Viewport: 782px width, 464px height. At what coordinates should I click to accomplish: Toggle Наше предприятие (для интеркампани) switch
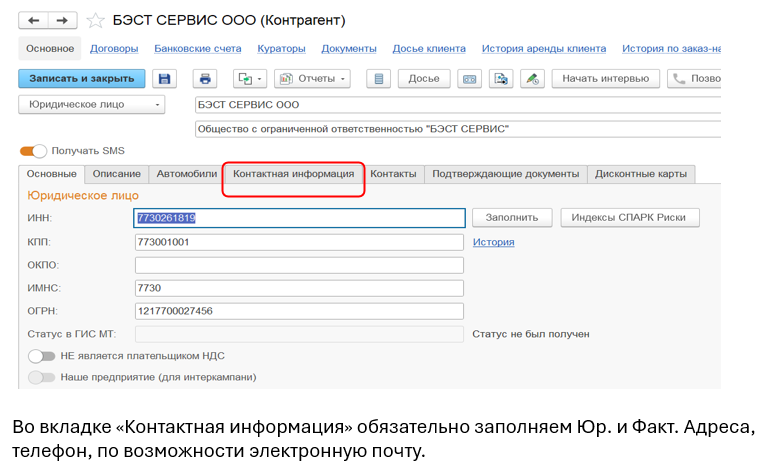coord(41,377)
